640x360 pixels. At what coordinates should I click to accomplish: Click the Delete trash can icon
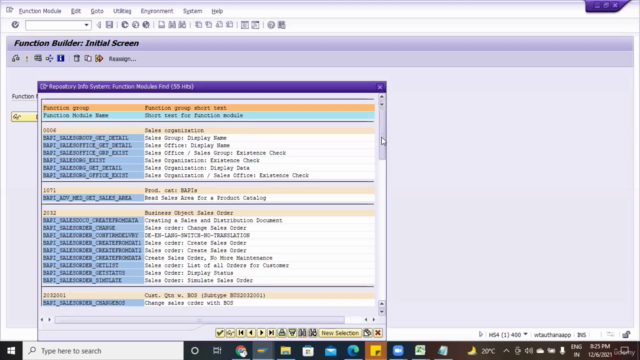[77, 59]
